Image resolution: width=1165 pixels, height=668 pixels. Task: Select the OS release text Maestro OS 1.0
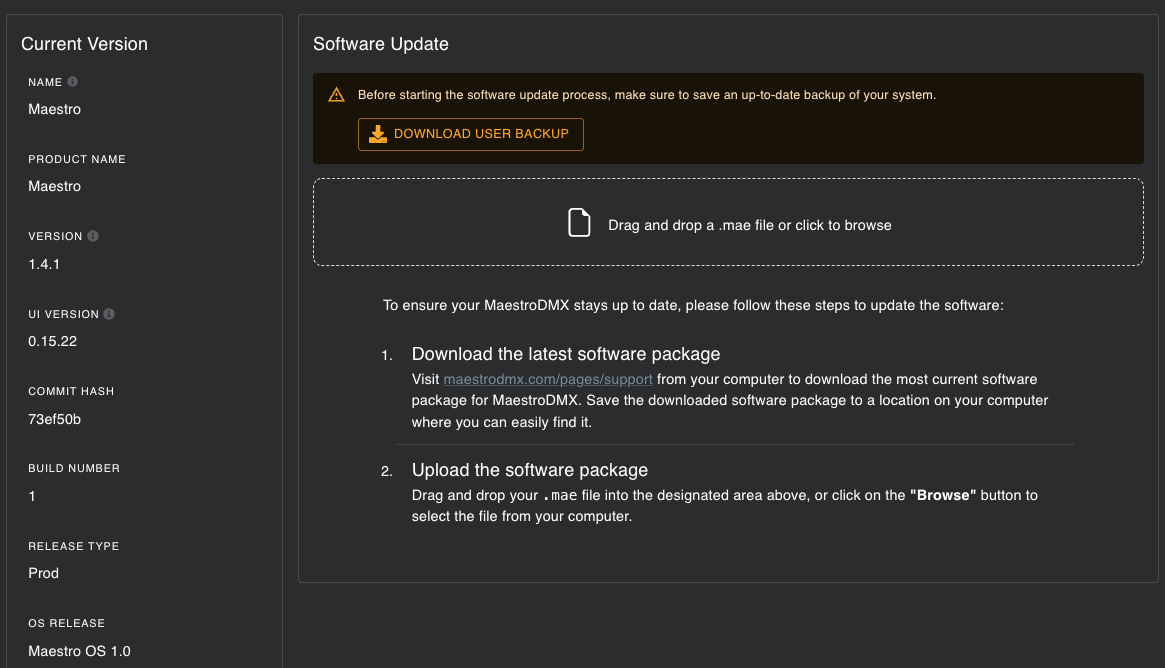(x=79, y=651)
